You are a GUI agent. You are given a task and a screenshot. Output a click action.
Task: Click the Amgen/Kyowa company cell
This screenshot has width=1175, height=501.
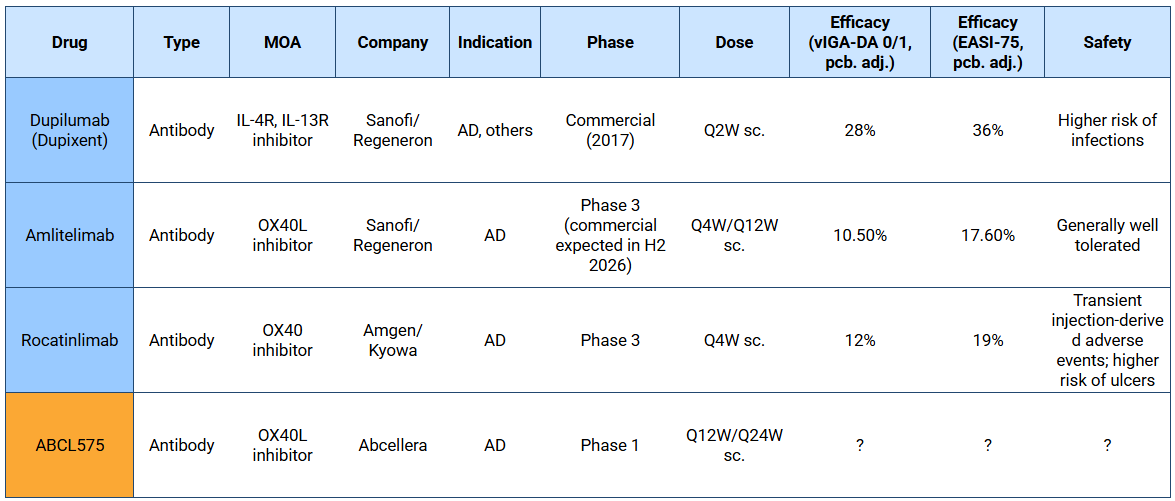pyautogui.click(x=392, y=340)
